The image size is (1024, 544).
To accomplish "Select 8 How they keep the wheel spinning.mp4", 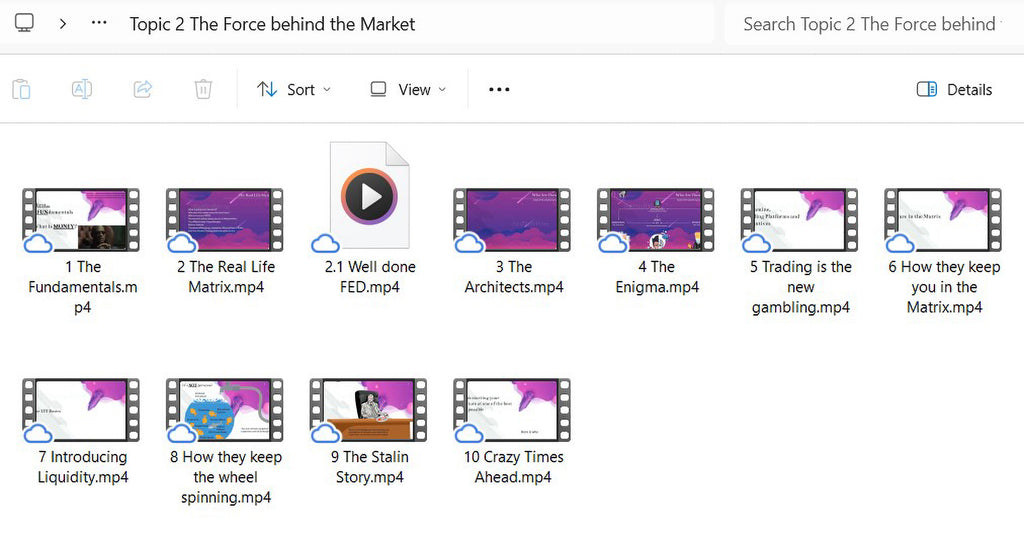I will coord(226,441).
